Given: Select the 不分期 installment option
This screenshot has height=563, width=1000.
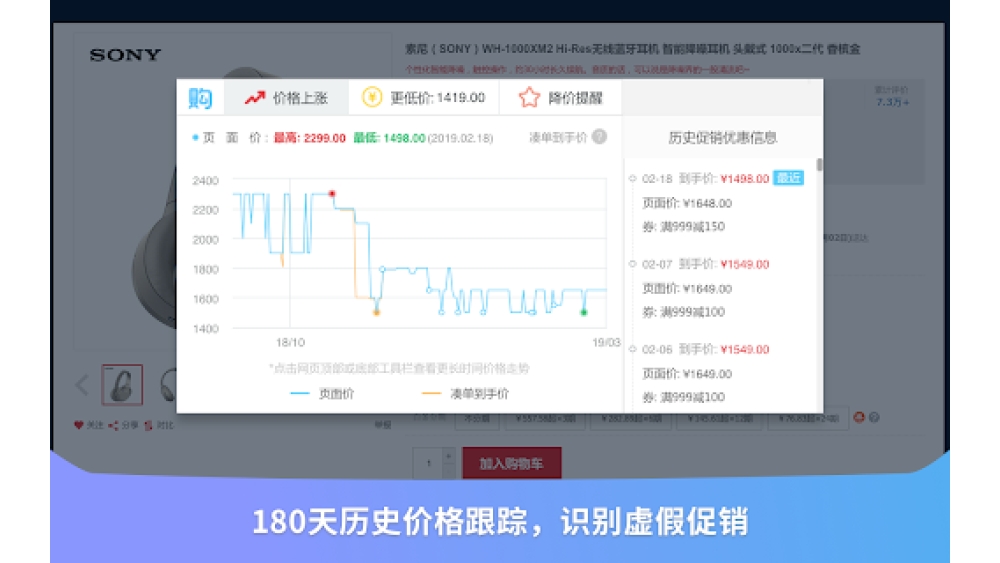Looking at the screenshot, I should pyautogui.click(x=476, y=418).
